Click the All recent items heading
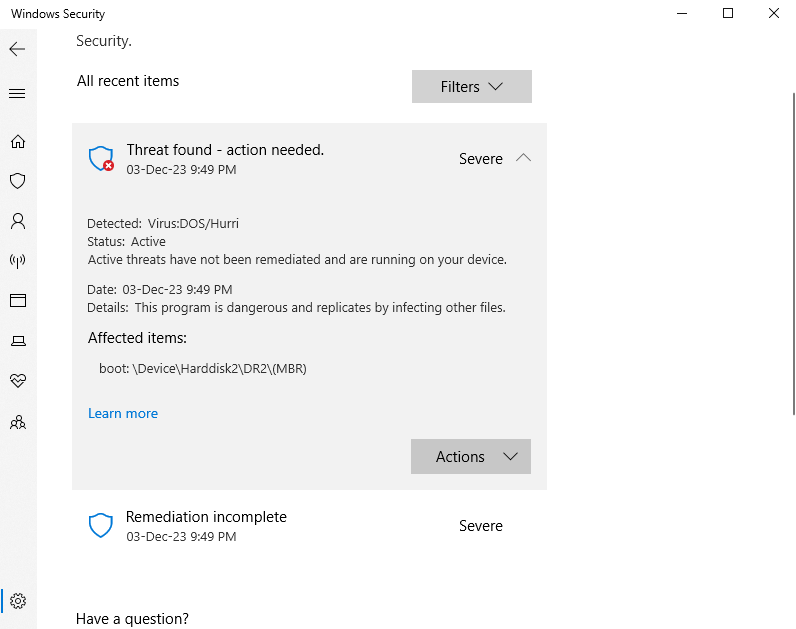The height and width of the screenshot is (629, 796). pyautogui.click(x=128, y=81)
